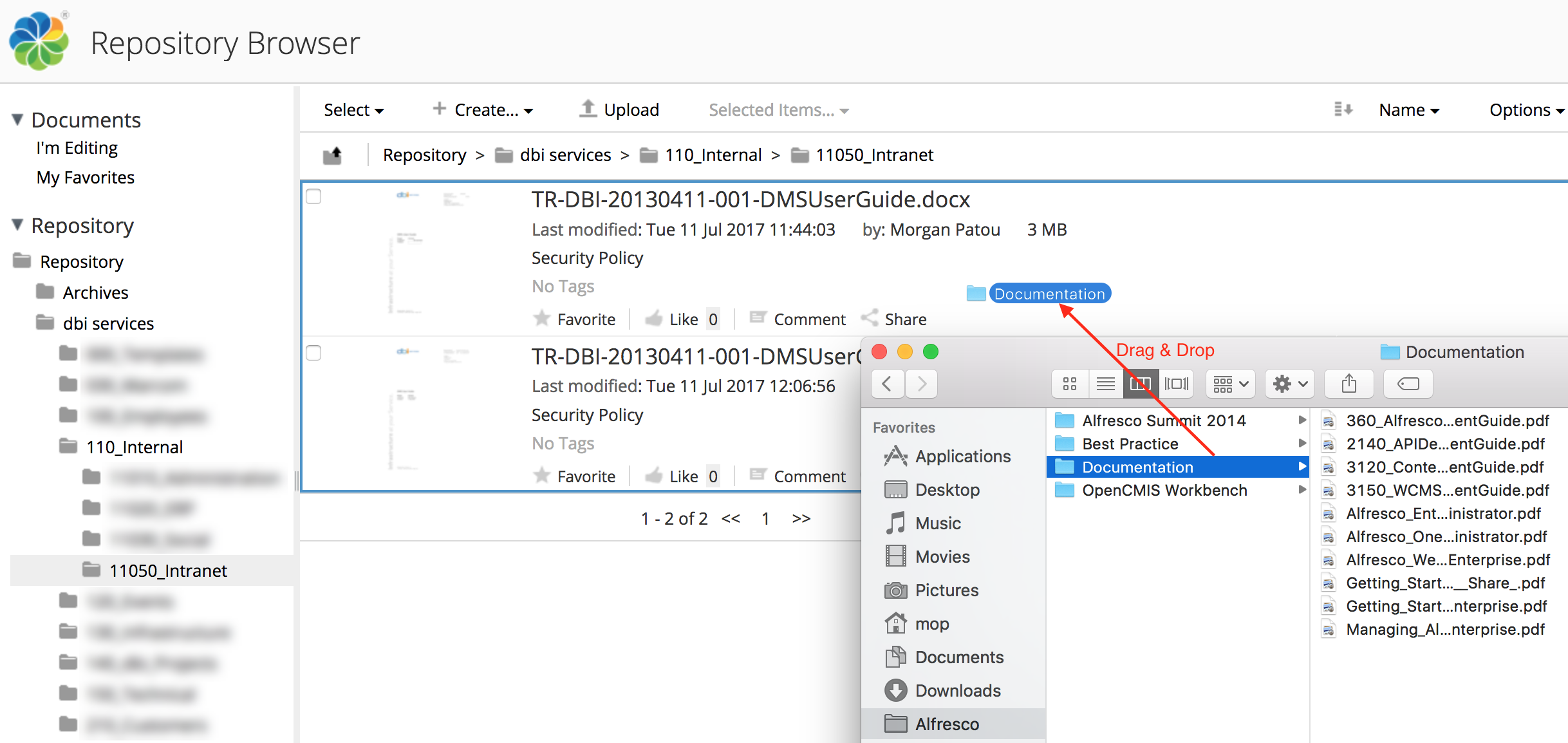Open the Options dropdown
The width and height of the screenshot is (1568, 743).
point(1527,110)
